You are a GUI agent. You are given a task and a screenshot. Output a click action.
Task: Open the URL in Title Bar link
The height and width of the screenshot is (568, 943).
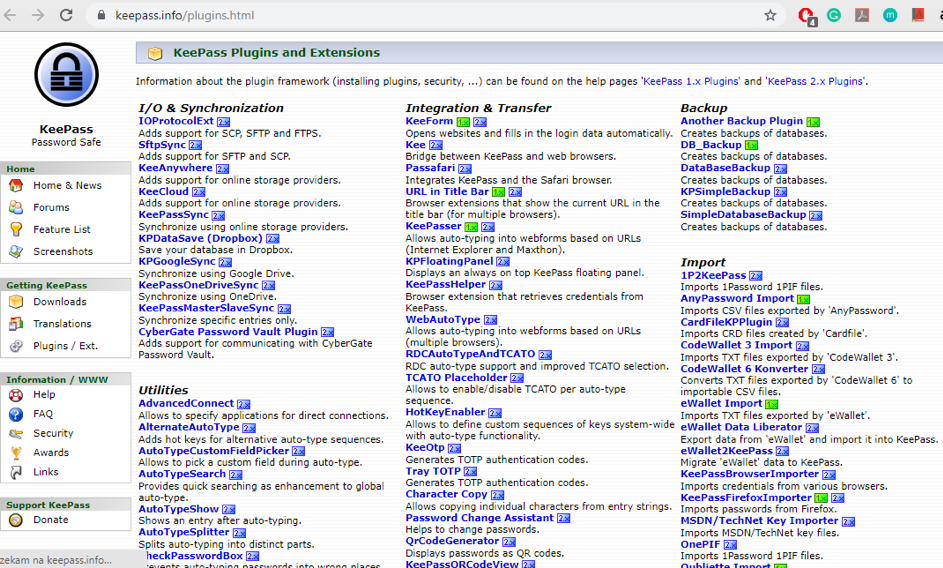447,191
